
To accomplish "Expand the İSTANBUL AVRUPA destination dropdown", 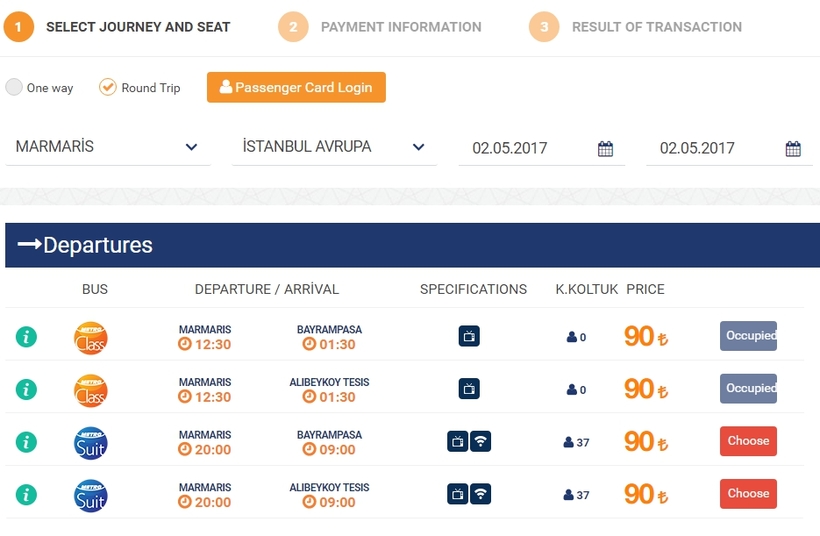I will point(334,147).
